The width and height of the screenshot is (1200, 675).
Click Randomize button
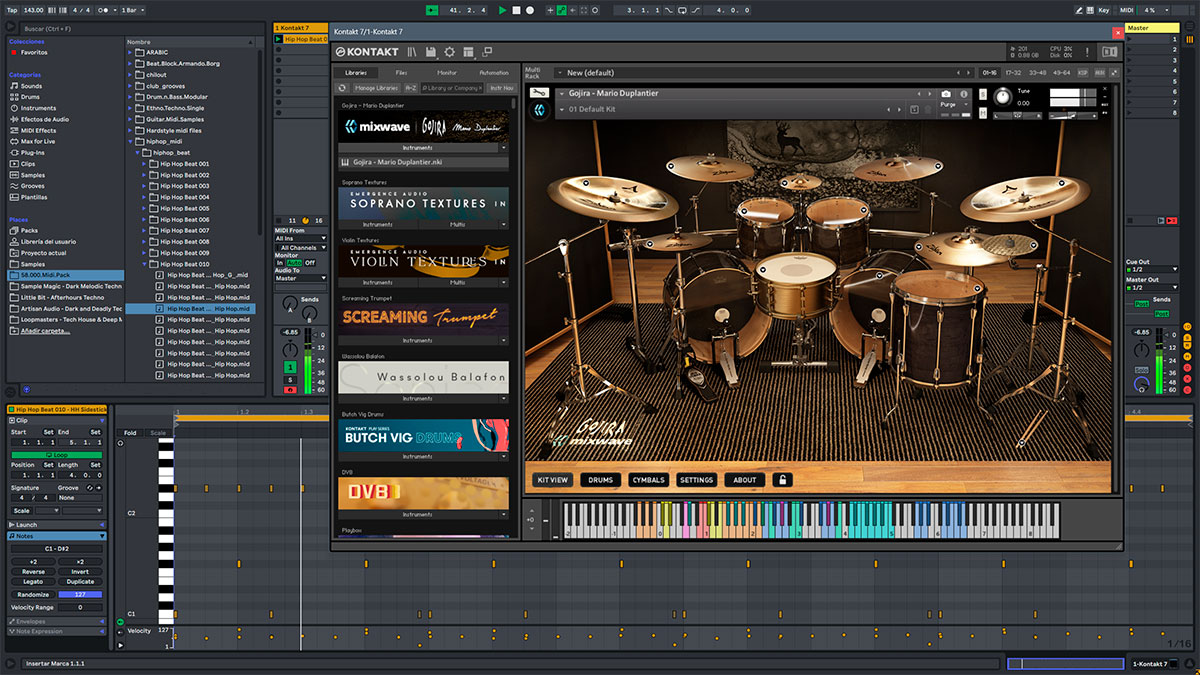33,594
